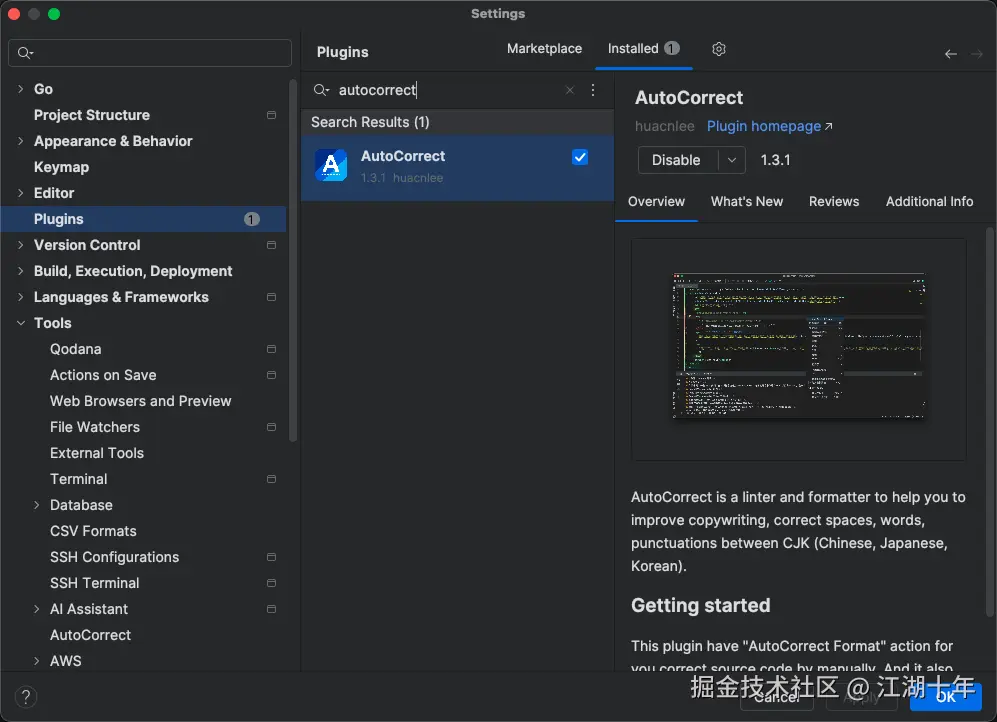The width and height of the screenshot is (997, 722).
Task: Click the huacnlee vendor name
Action: [664, 126]
